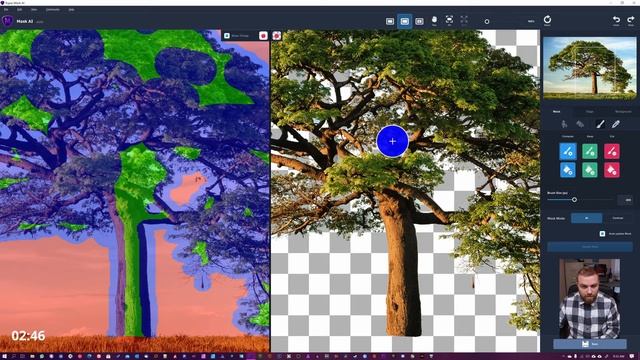Click the navigator tree thumbnail preview
Screen dimensions: 640x360
(590, 68)
